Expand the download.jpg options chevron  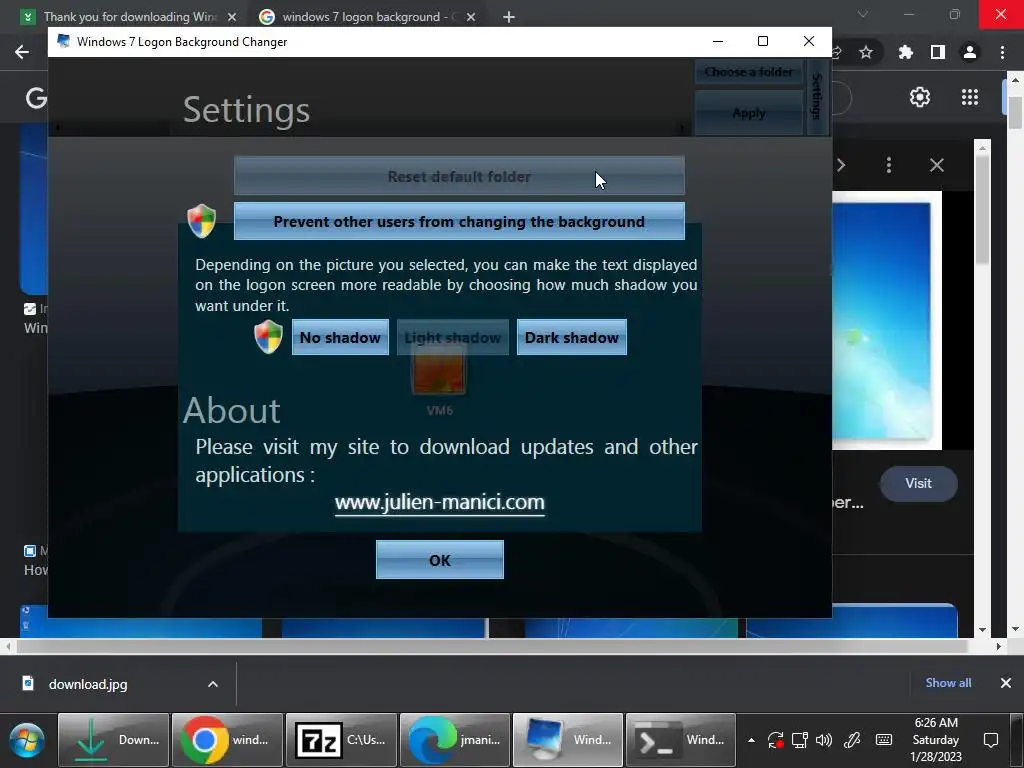tap(213, 684)
